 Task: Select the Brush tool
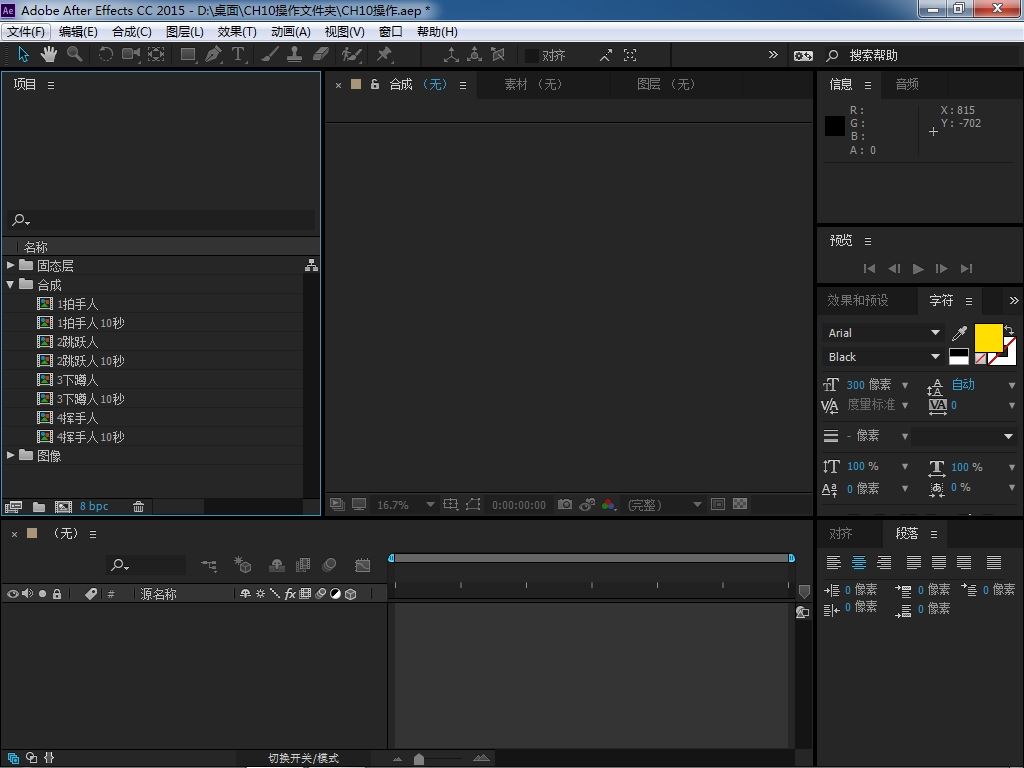270,55
